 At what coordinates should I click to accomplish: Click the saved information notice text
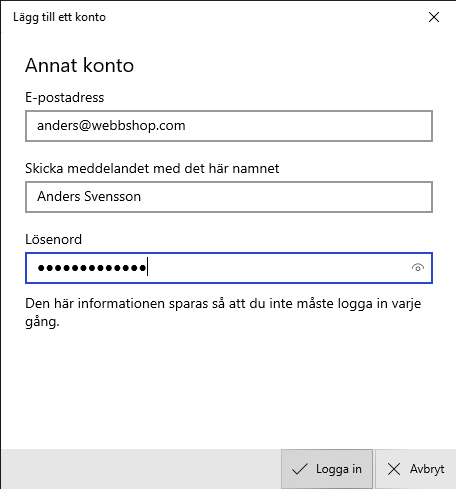point(223,312)
